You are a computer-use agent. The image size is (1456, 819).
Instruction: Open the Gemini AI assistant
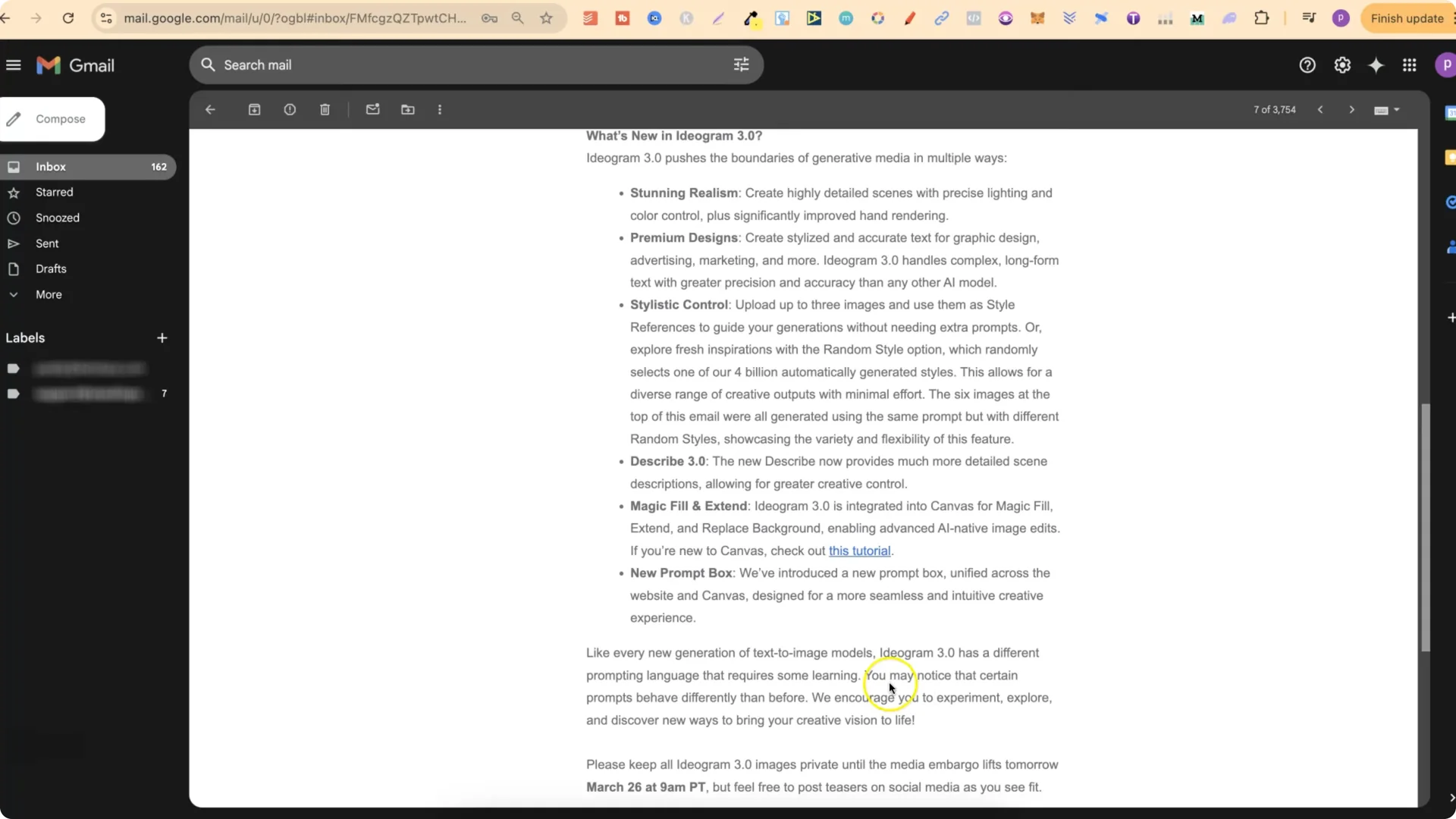[x=1376, y=65]
